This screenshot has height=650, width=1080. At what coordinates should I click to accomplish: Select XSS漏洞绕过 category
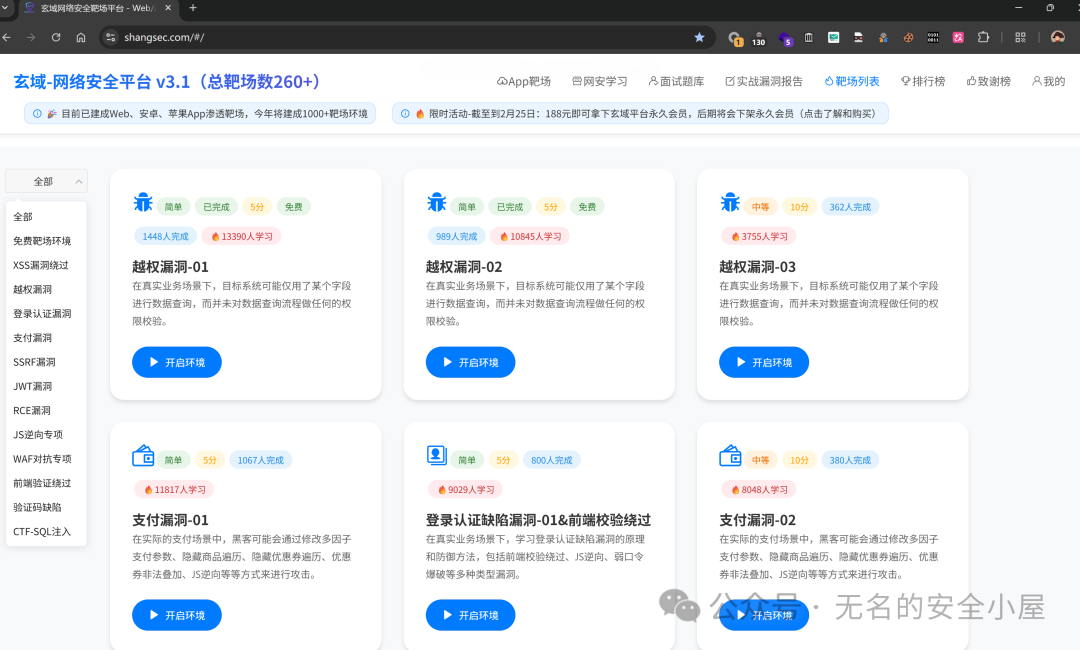[46, 265]
